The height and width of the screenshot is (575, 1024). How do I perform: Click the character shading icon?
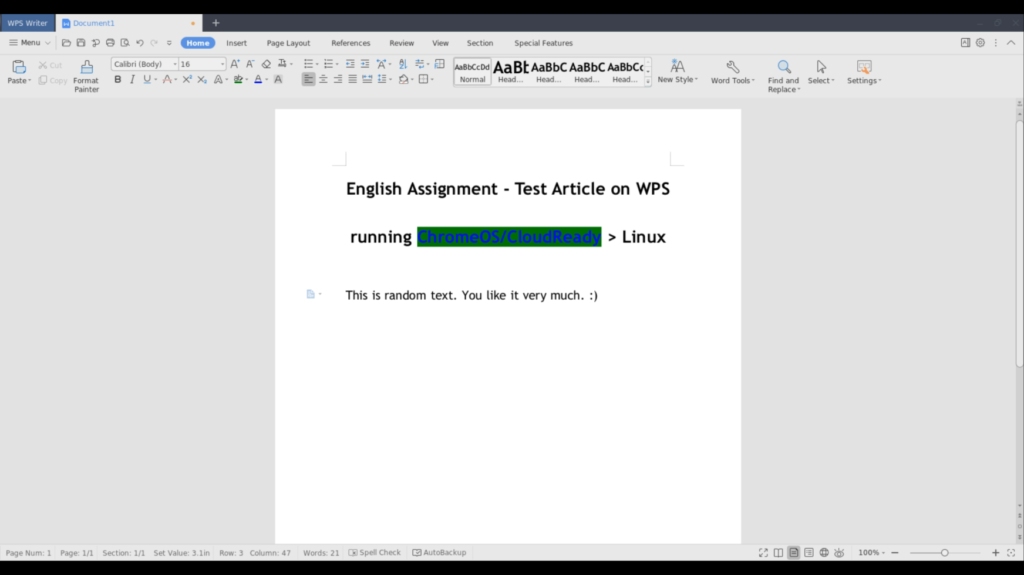(278, 80)
